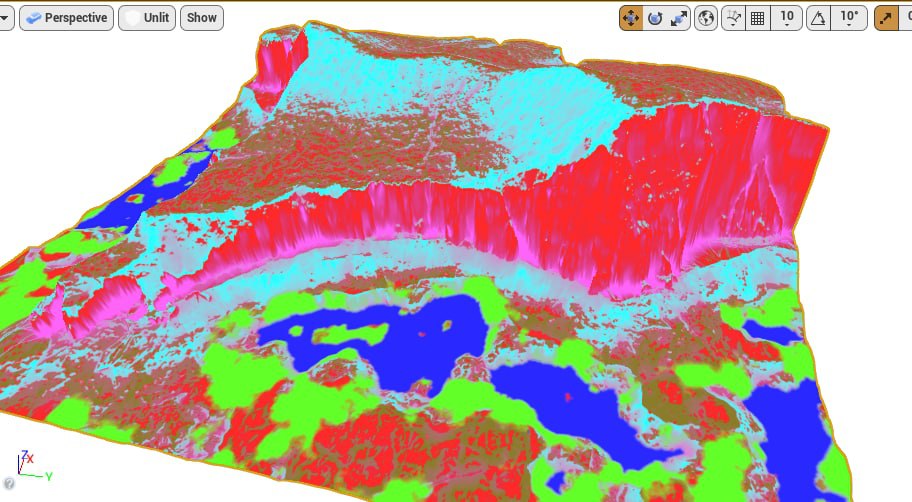Open the grid snap size 10 dropdown
The width and height of the screenshot is (912, 502).
787,18
